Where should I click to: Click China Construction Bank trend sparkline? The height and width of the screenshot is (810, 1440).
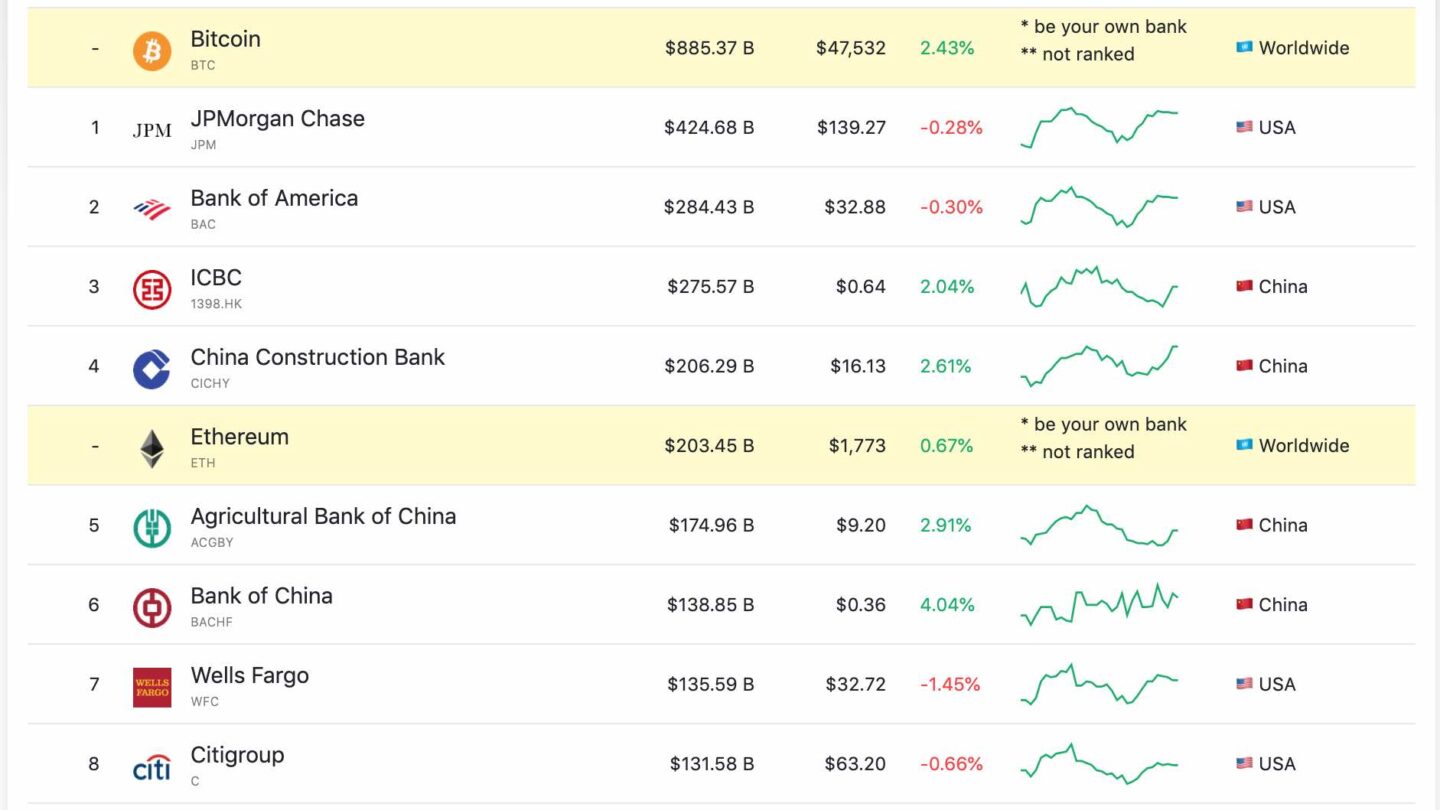pos(1099,365)
